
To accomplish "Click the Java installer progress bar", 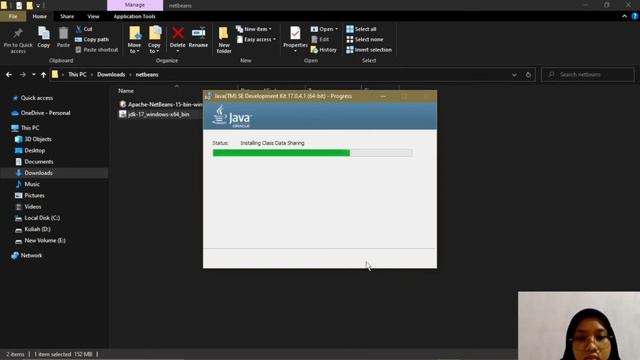I will point(312,153).
